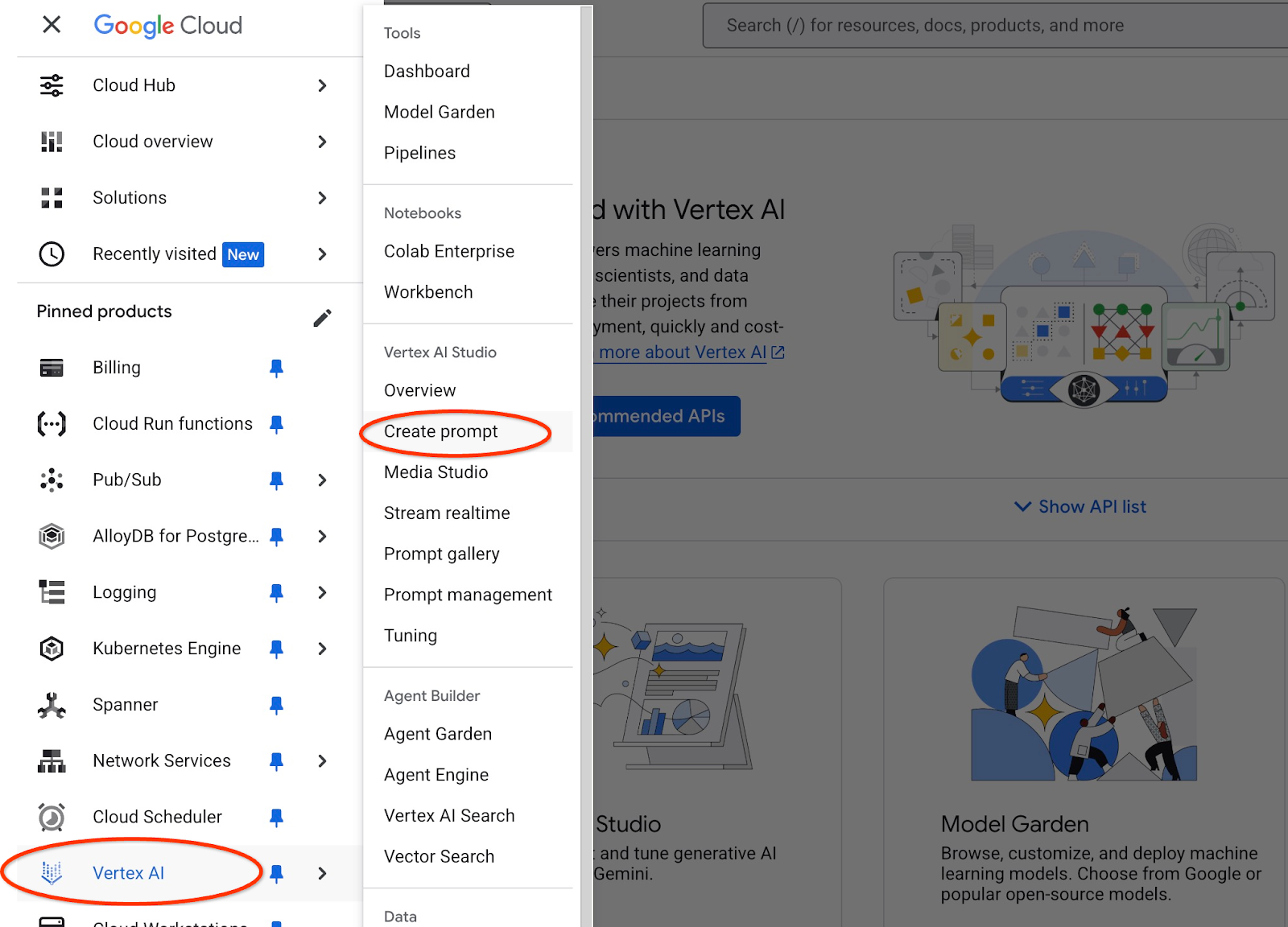Viewport: 1288px width, 927px height.
Task: Toggle the pin for Cloud Scheduler
Action: (x=276, y=817)
